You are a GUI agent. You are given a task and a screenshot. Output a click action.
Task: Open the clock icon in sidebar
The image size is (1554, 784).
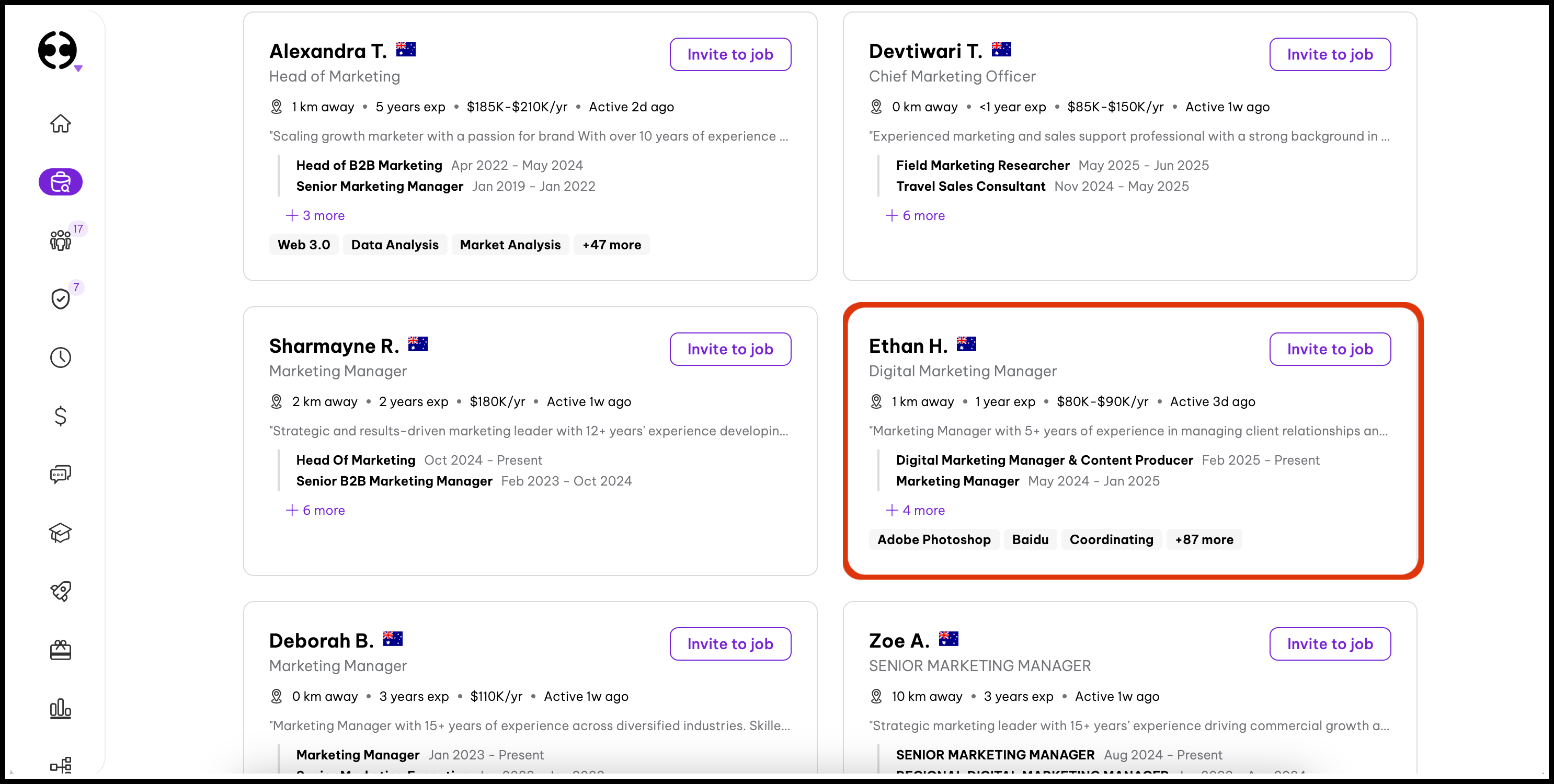point(60,357)
